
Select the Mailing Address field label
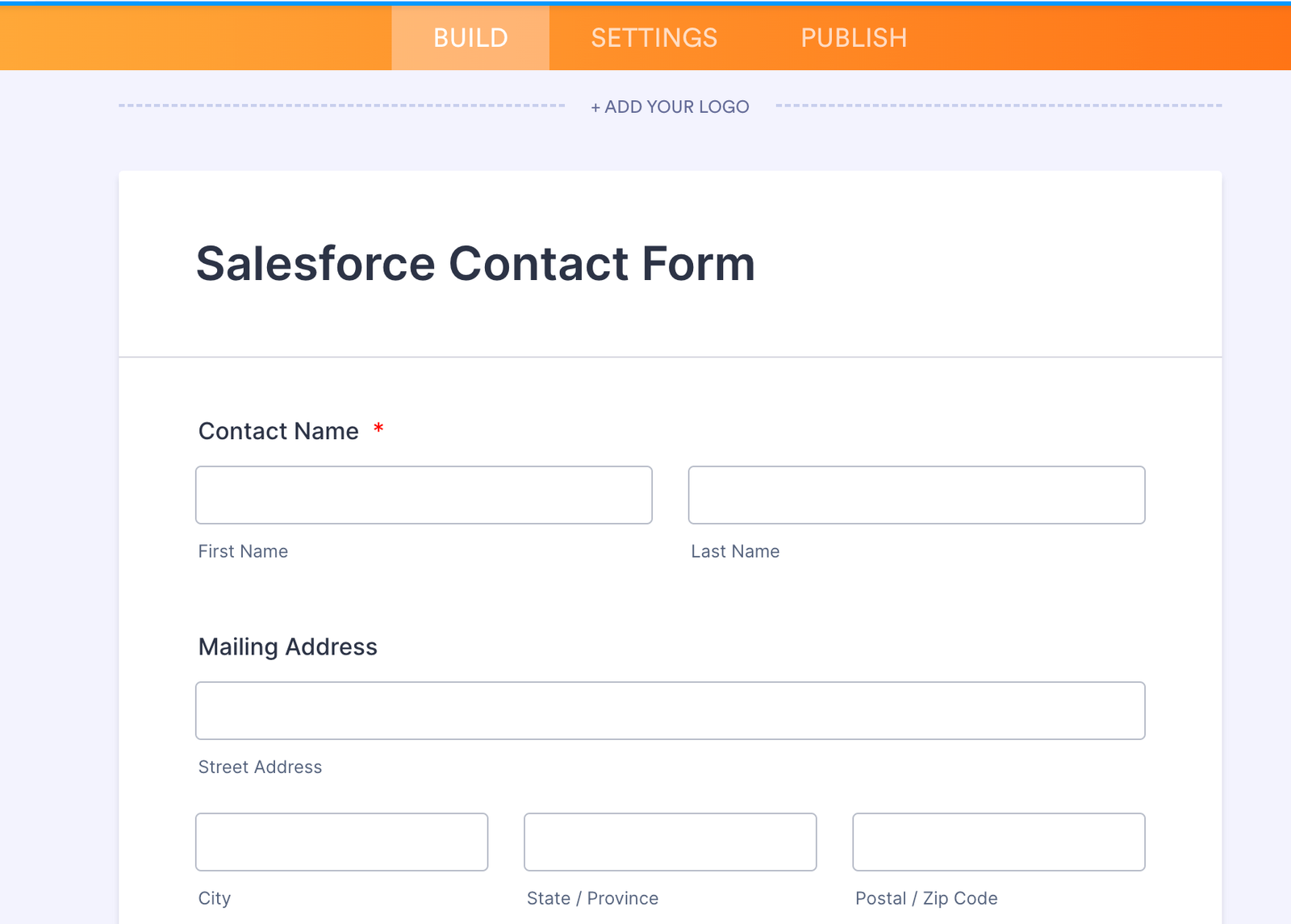[x=288, y=647]
